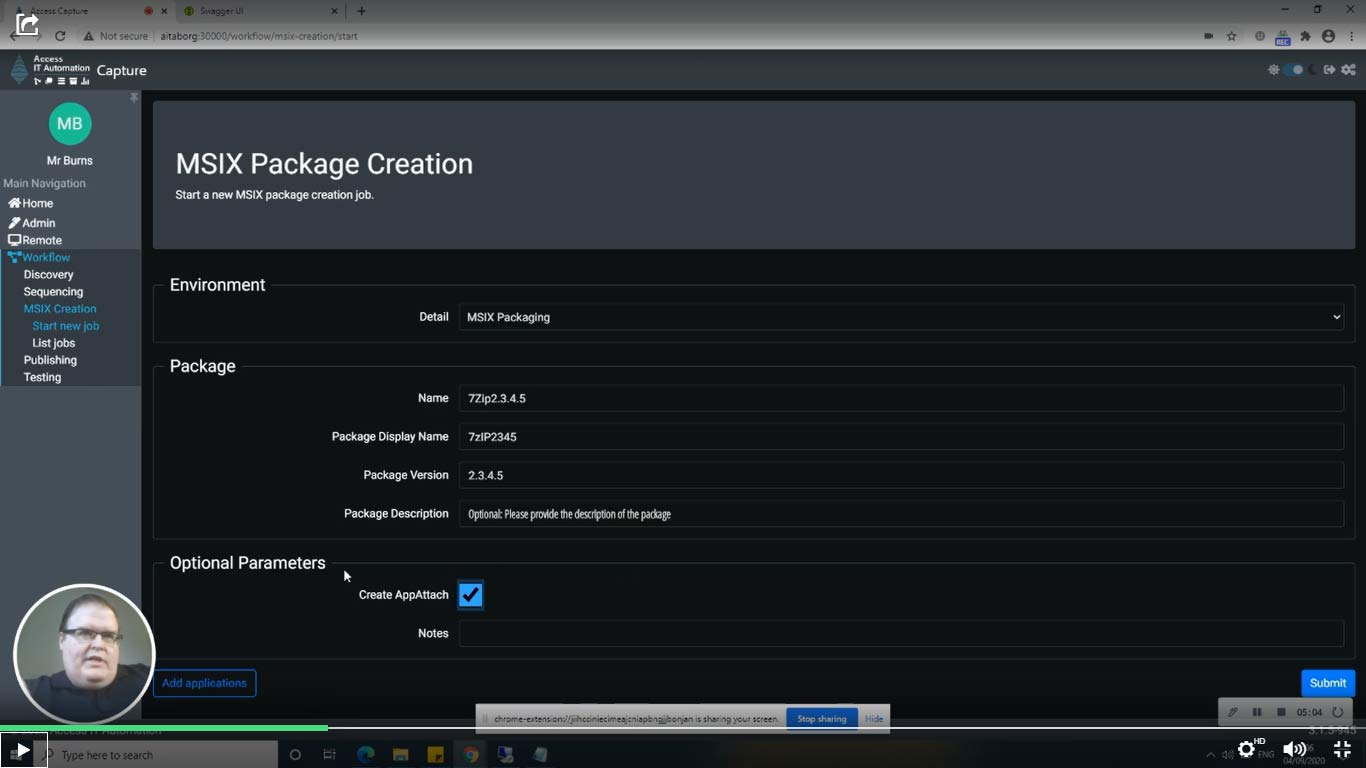Select the pen annotation icon in recording toolbar
The width and height of the screenshot is (1366, 768).
click(1232, 712)
